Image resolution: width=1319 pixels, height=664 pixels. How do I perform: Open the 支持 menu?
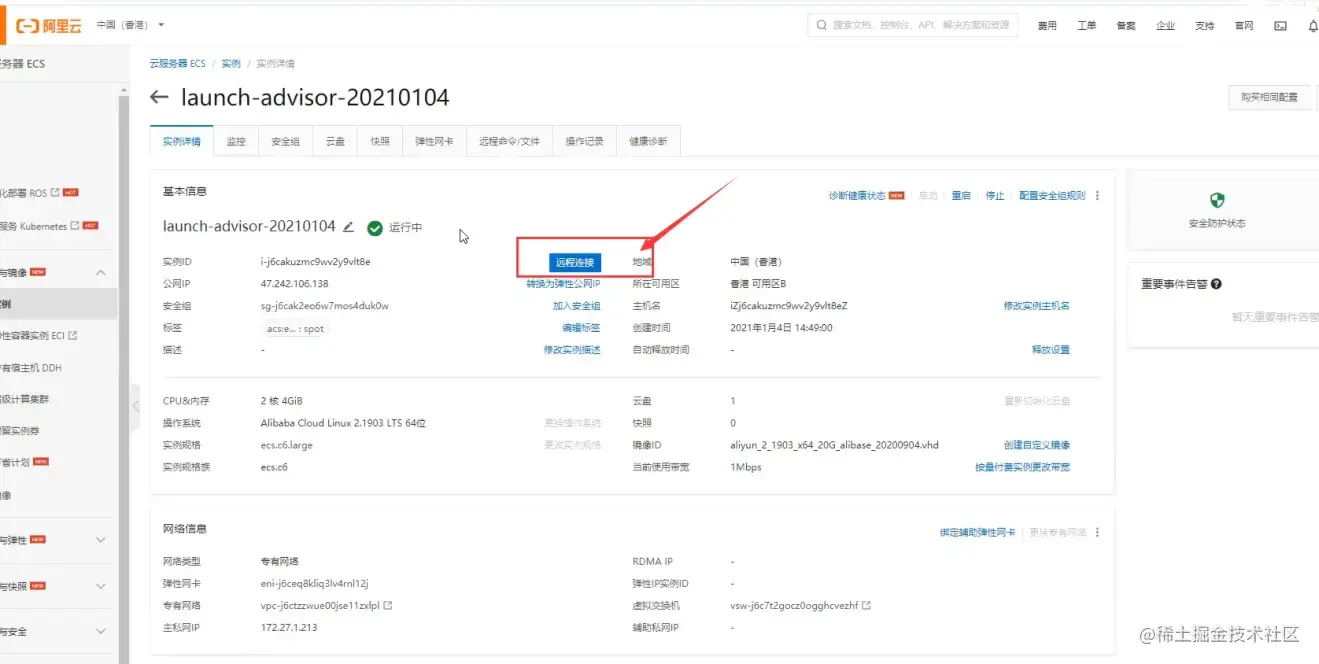tap(1205, 26)
